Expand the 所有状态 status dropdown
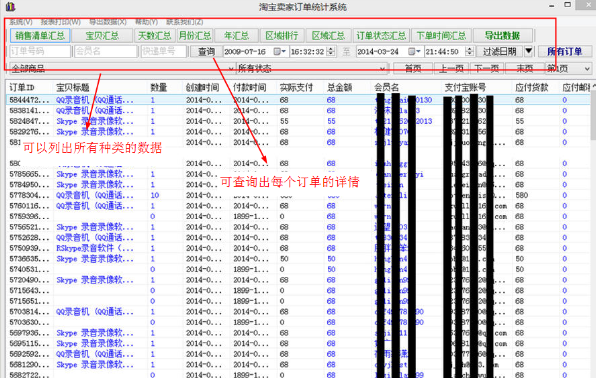This screenshot has height=378, width=596. coord(382,69)
